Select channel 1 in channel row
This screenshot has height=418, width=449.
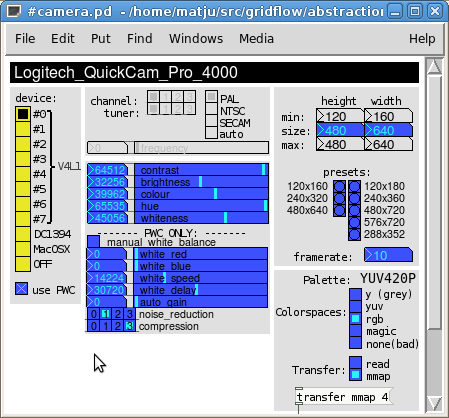[x=165, y=97]
